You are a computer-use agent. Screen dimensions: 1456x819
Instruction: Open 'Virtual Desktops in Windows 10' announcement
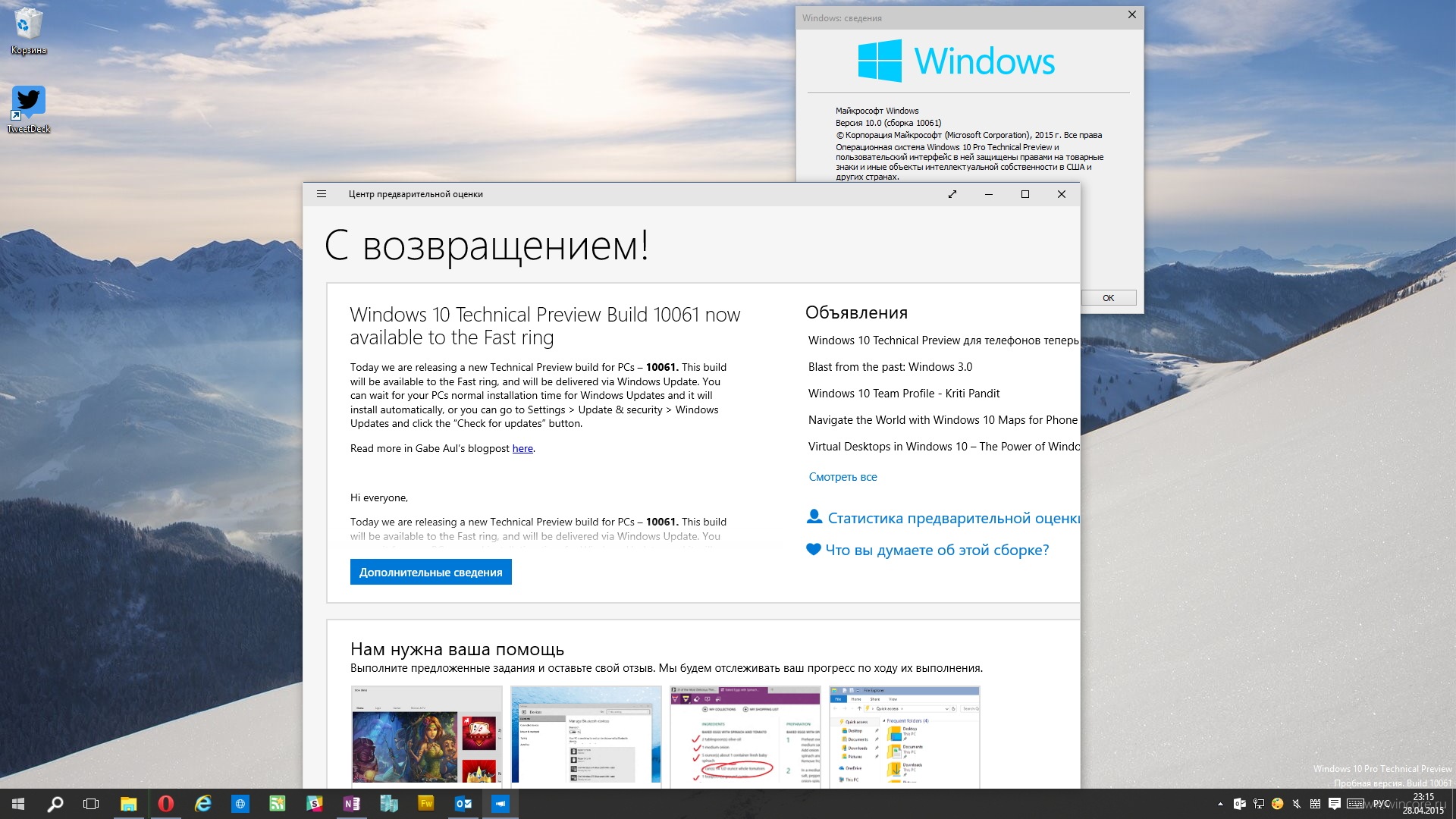click(943, 447)
